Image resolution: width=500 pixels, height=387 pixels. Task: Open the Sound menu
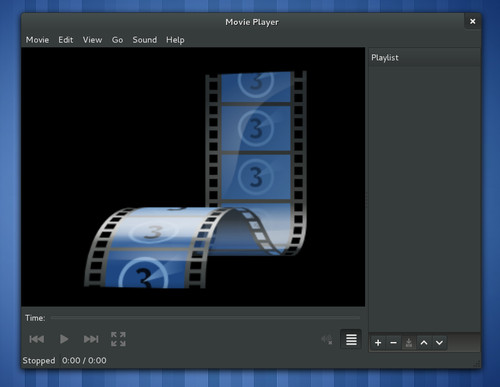coord(145,40)
